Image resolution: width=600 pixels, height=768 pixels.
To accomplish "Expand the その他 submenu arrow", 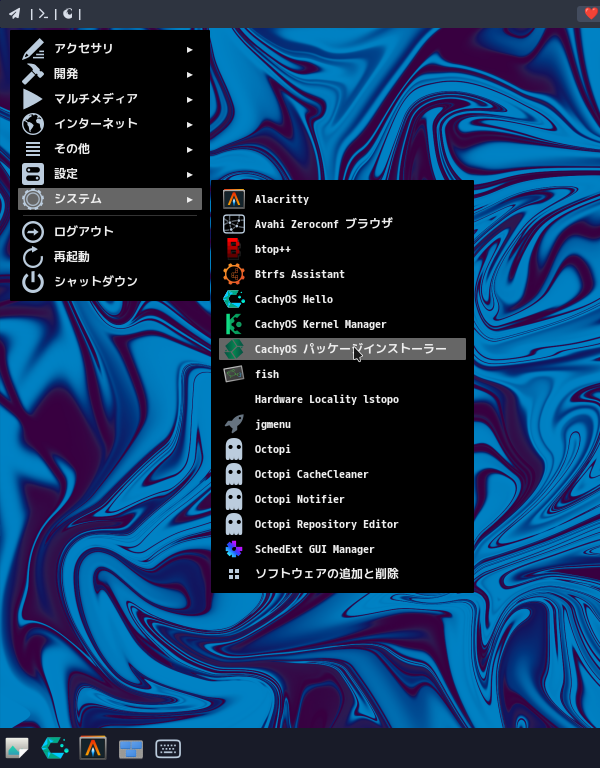I will coord(190,149).
